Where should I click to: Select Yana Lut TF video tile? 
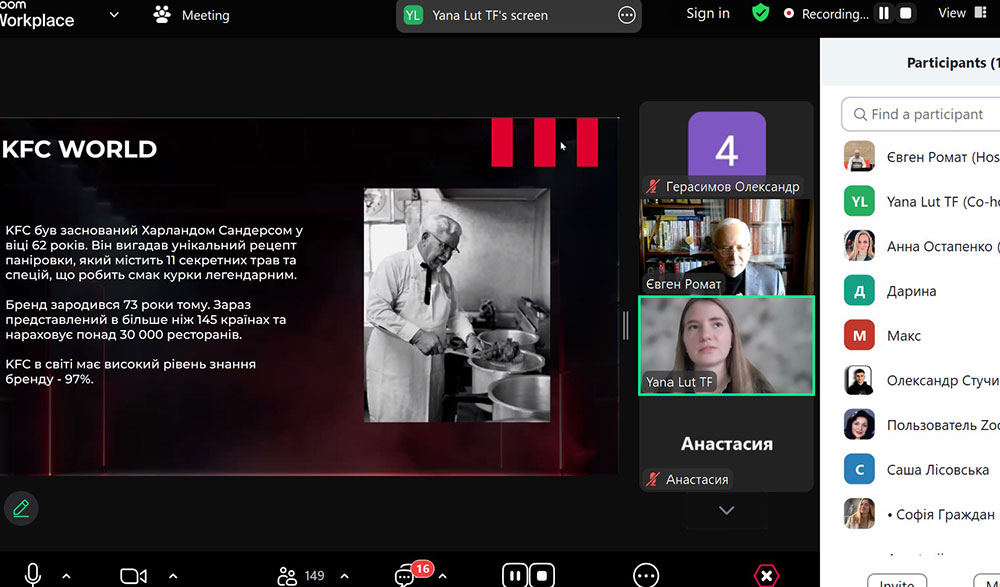[726, 345]
